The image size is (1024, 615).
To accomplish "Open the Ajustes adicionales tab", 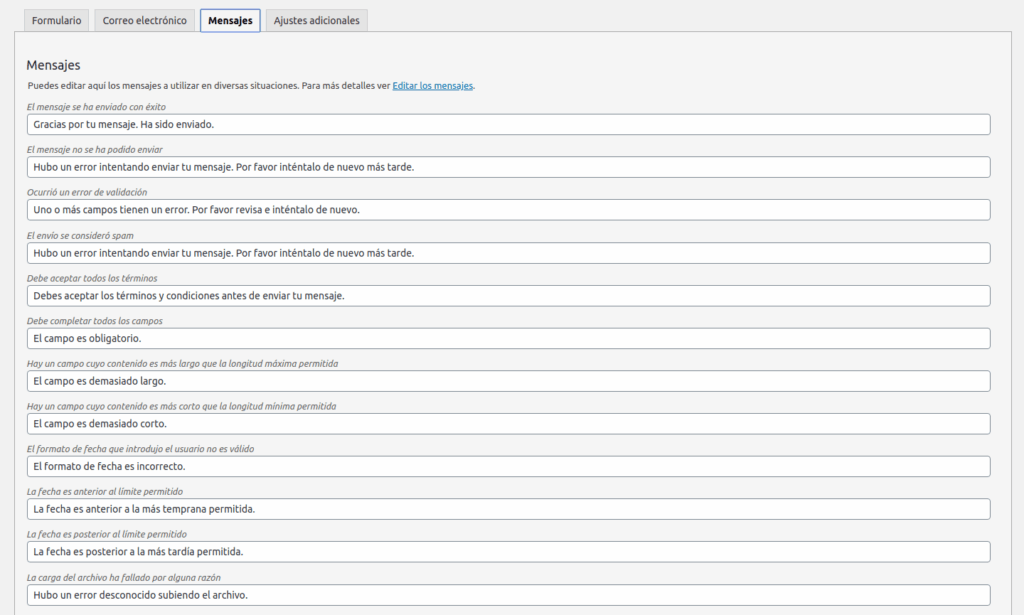I will tap(316, 20).
